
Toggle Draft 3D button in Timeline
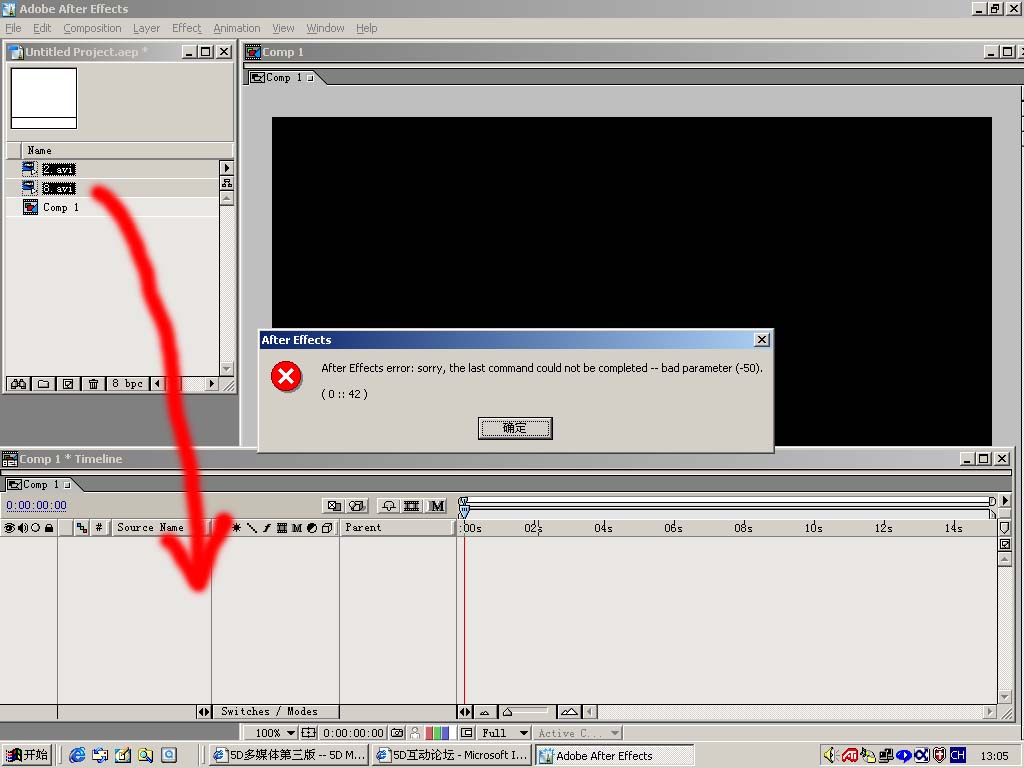tap(357, 506)
